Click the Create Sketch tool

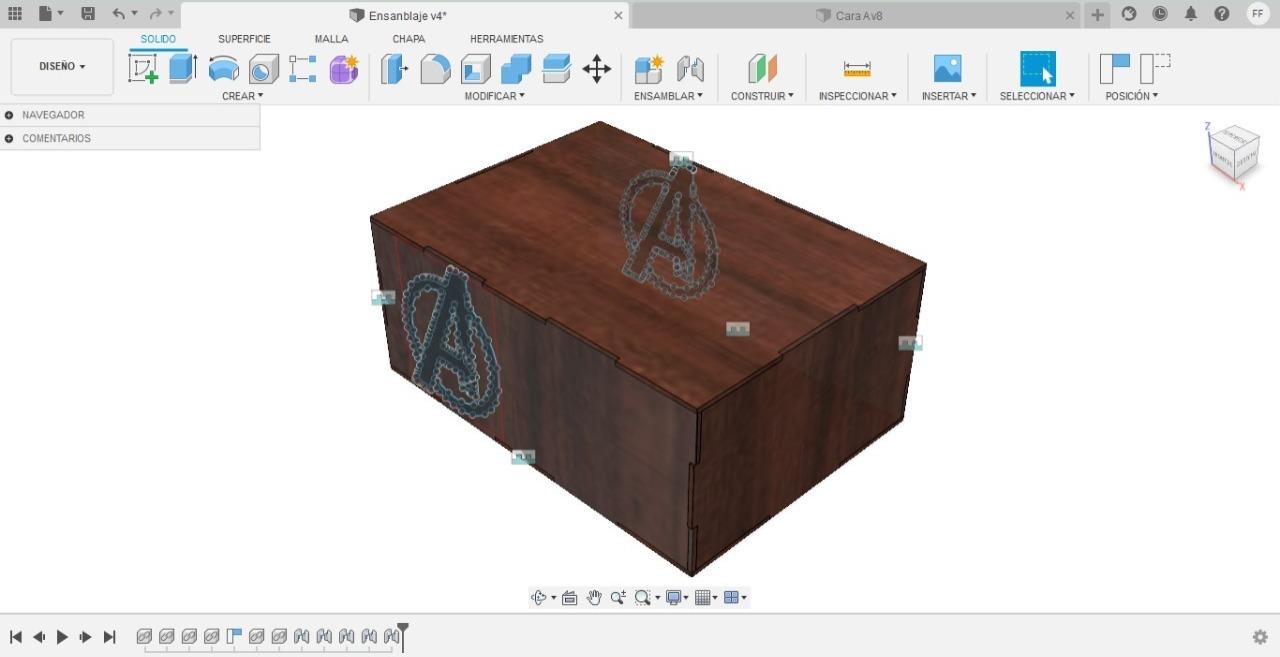pos(143,68)
